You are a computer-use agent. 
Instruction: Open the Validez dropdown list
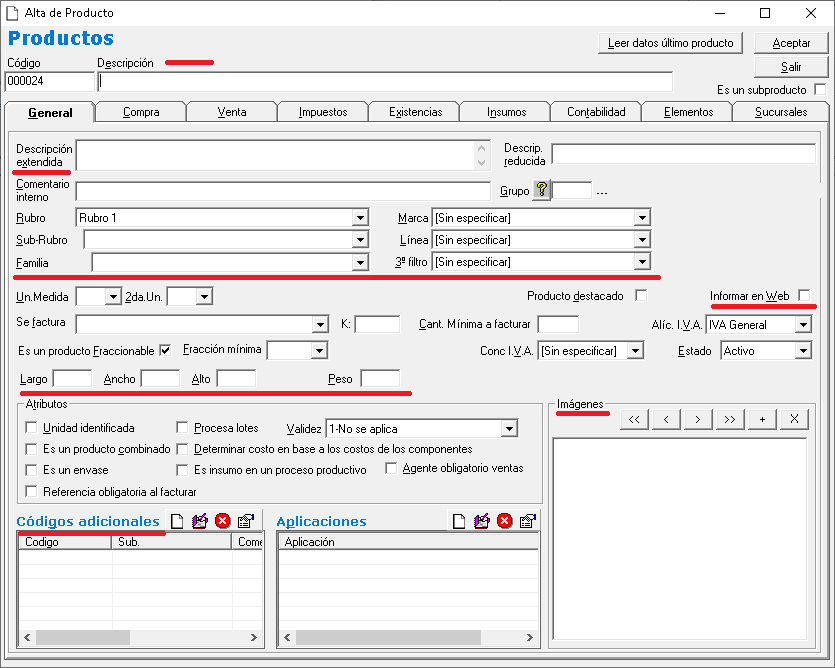tap(509, 429)
